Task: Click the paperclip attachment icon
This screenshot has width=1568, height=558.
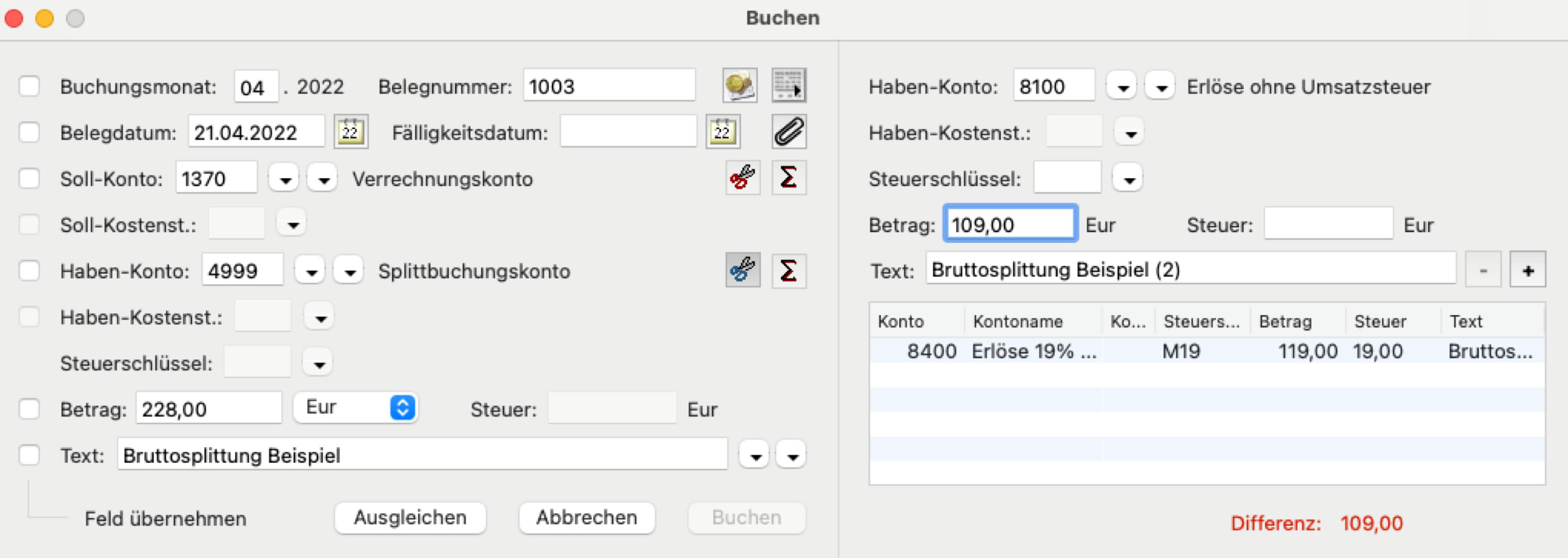Action: pos(789,132)
